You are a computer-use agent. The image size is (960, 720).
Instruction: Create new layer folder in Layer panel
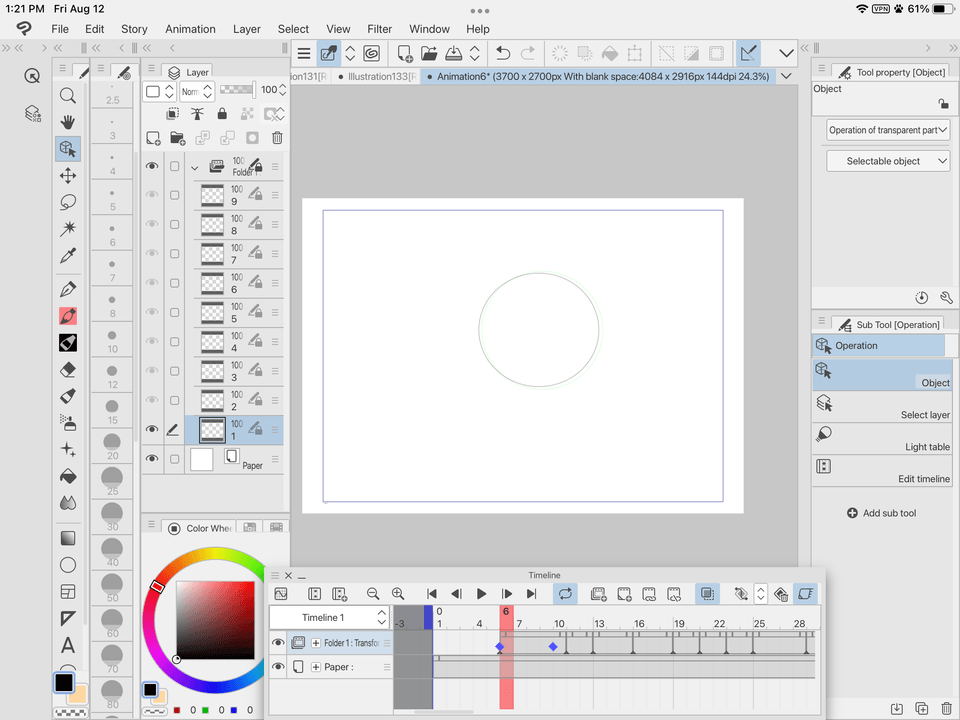tap(178, 138)
